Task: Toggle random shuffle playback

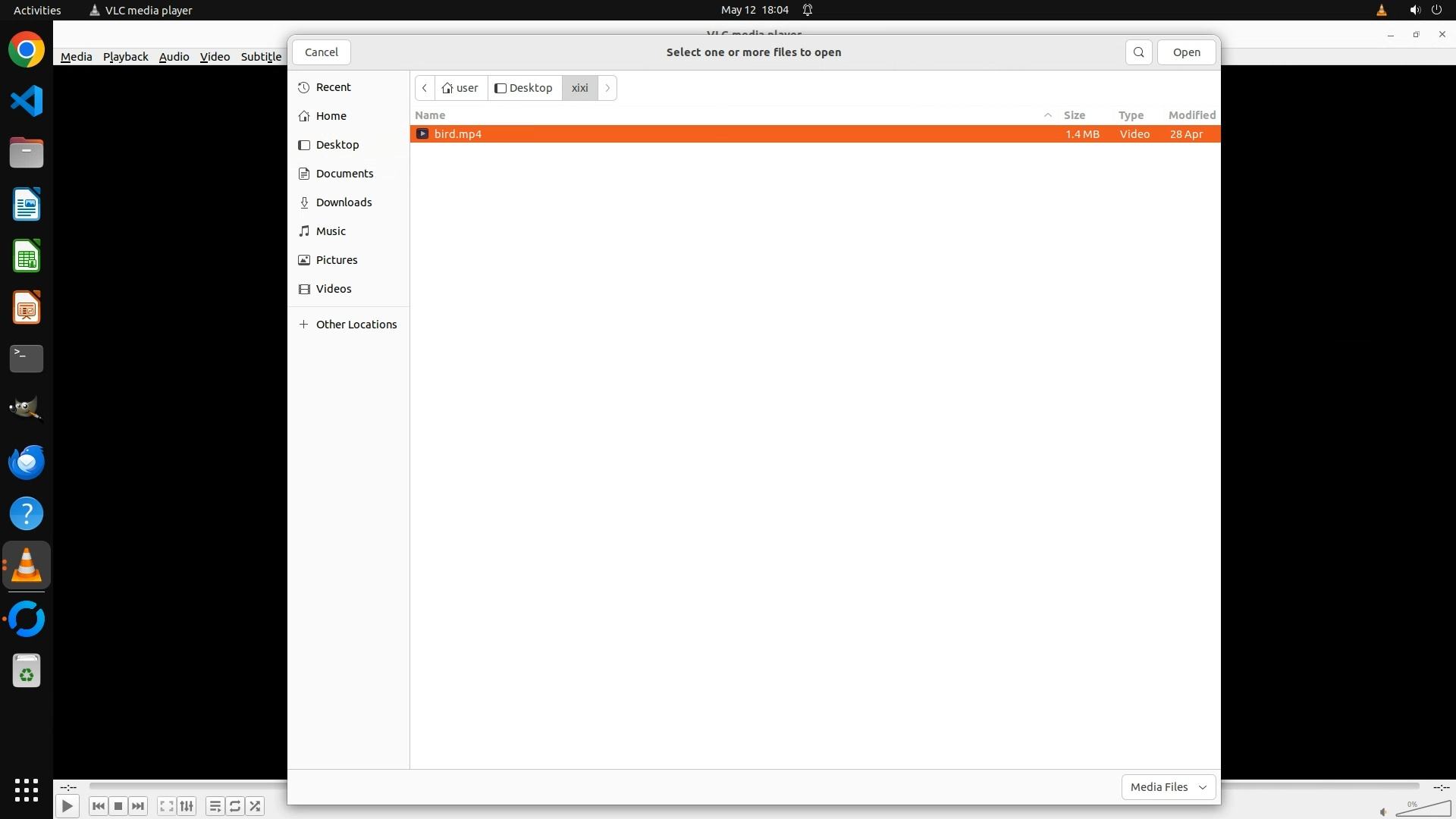Action: coord(256,806)
